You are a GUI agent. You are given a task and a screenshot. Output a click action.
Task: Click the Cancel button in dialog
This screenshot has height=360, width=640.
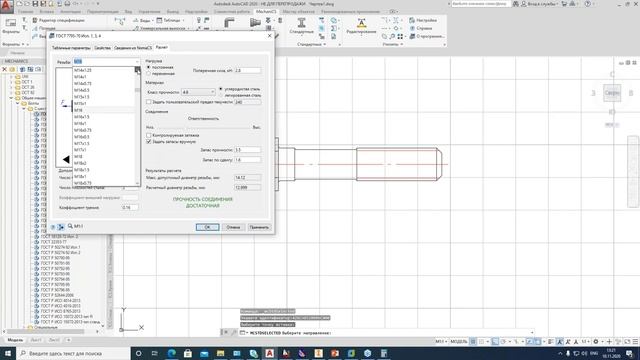click(x=233, y=227)
